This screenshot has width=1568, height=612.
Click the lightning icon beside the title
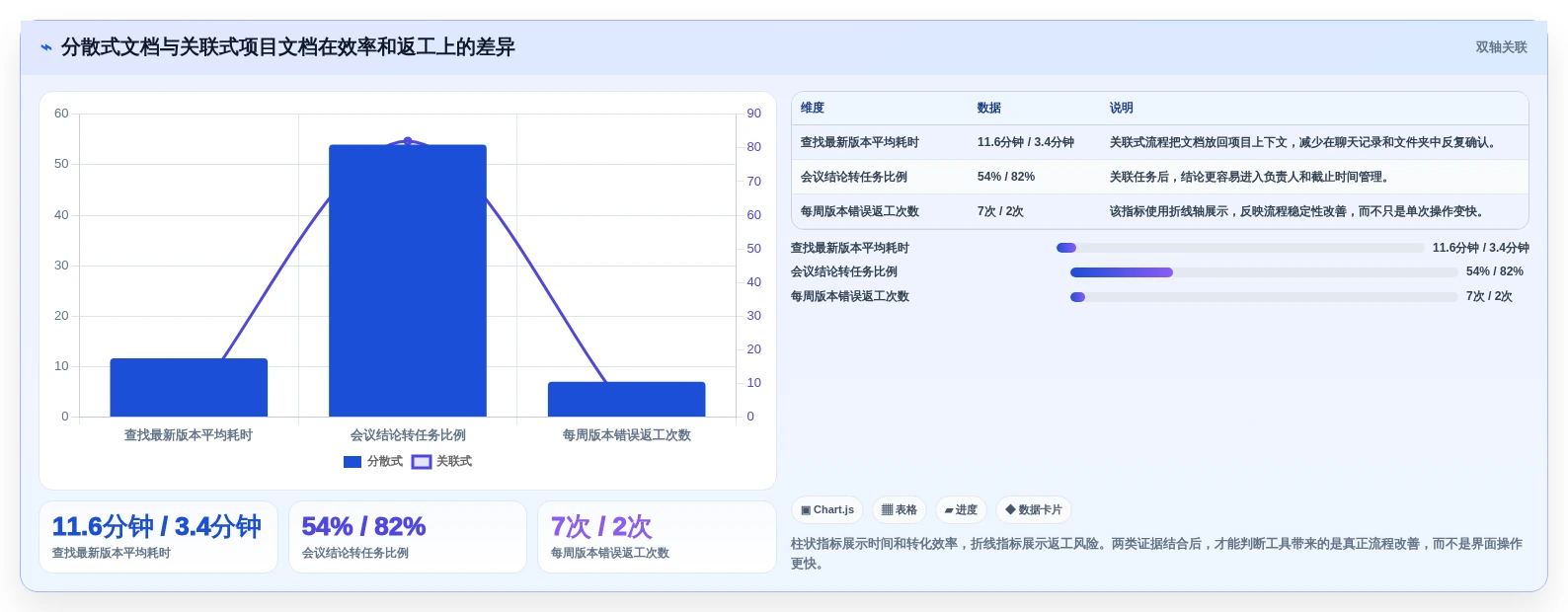pos(46,47)
